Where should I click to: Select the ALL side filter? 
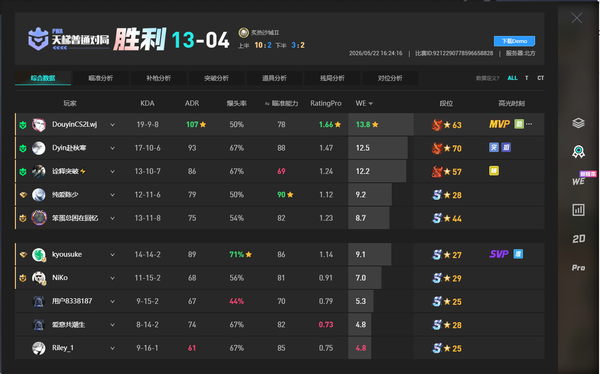(x=512, y=78)
